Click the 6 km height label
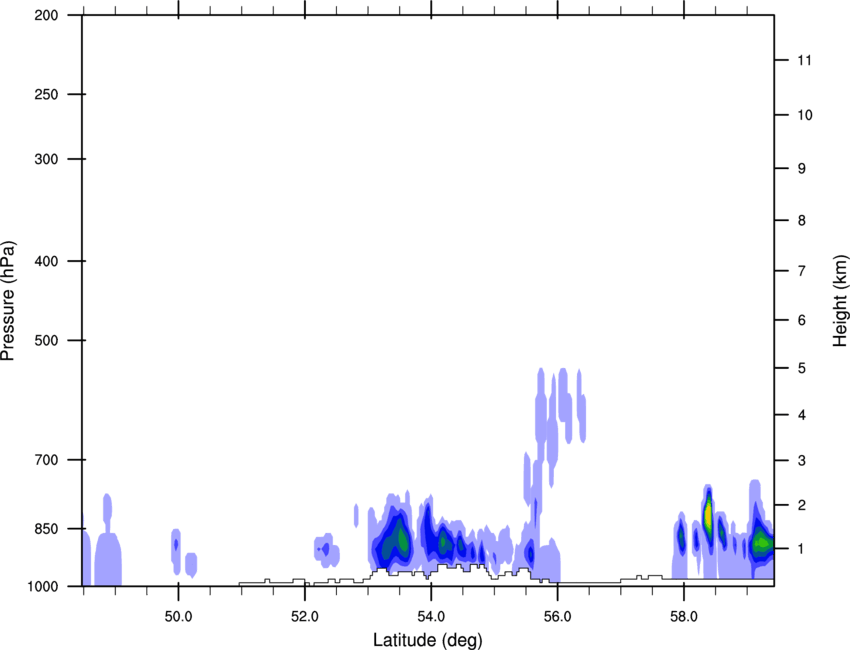 (802, 320)
